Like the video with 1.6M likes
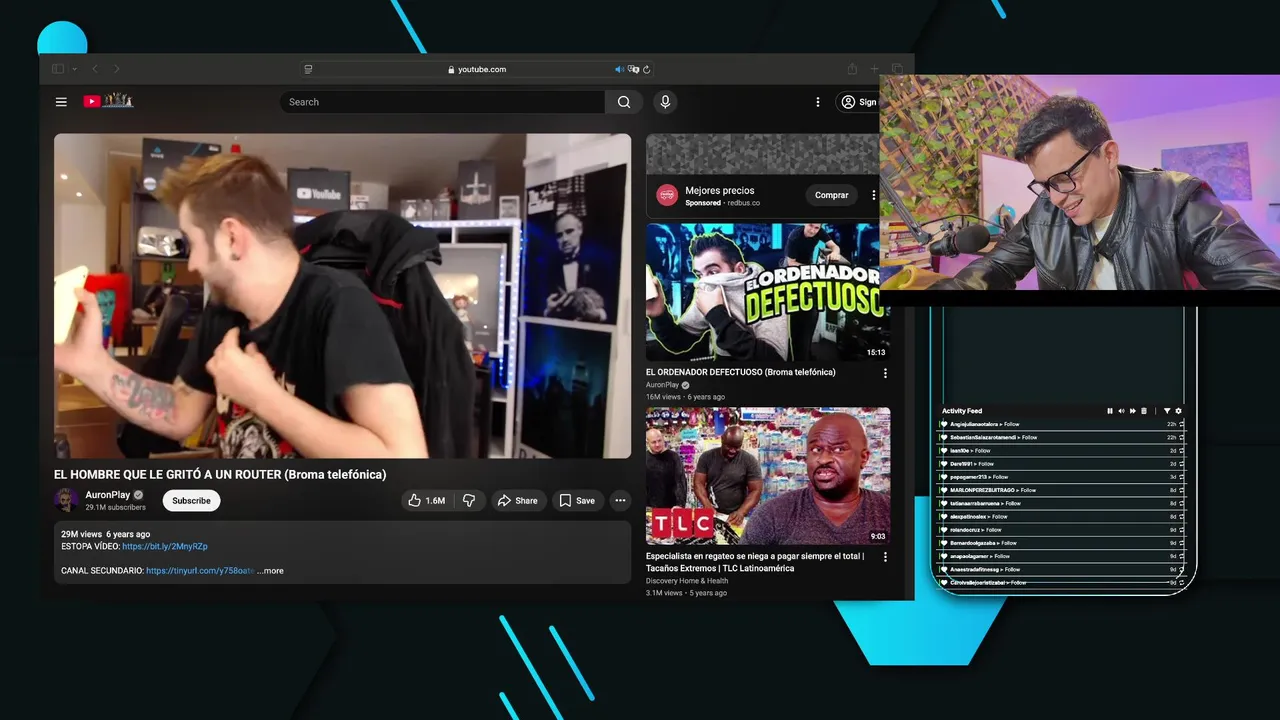Viewport: 1280px width, 720px height. tap(426, 500)
